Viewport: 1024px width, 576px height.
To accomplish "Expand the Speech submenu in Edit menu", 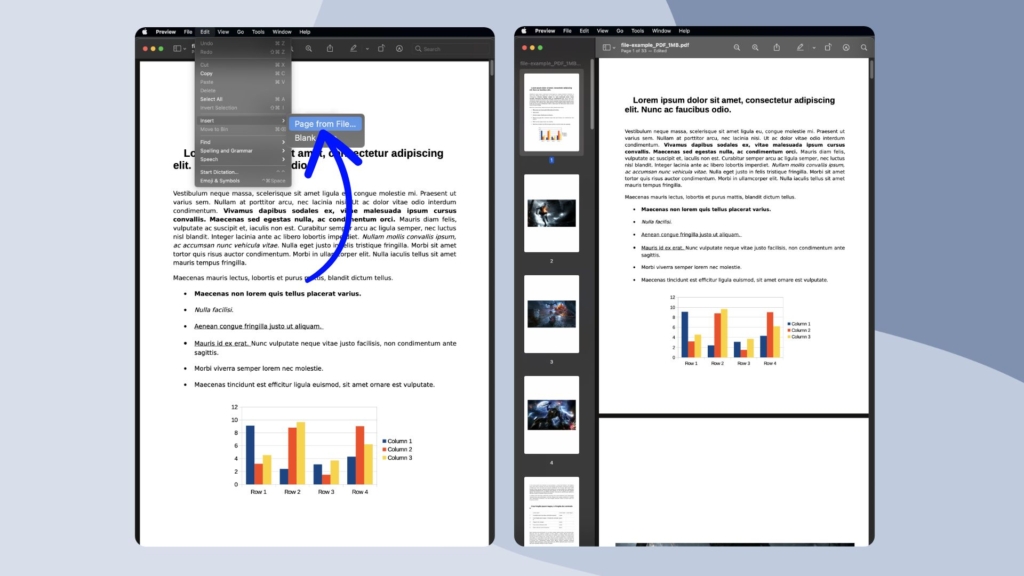I will pos(242,159).
